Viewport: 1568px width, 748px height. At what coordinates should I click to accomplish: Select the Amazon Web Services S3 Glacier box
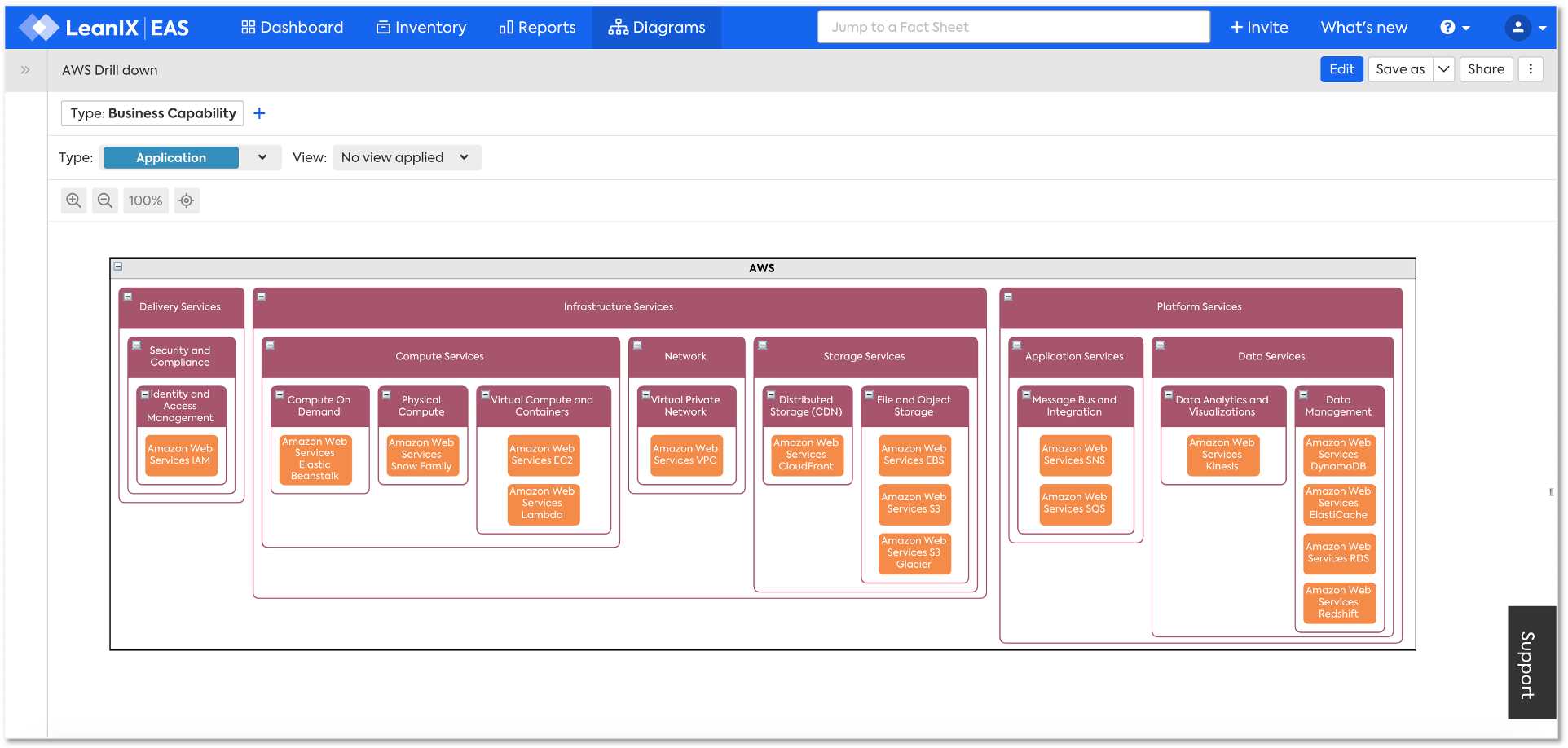[914, 552]
